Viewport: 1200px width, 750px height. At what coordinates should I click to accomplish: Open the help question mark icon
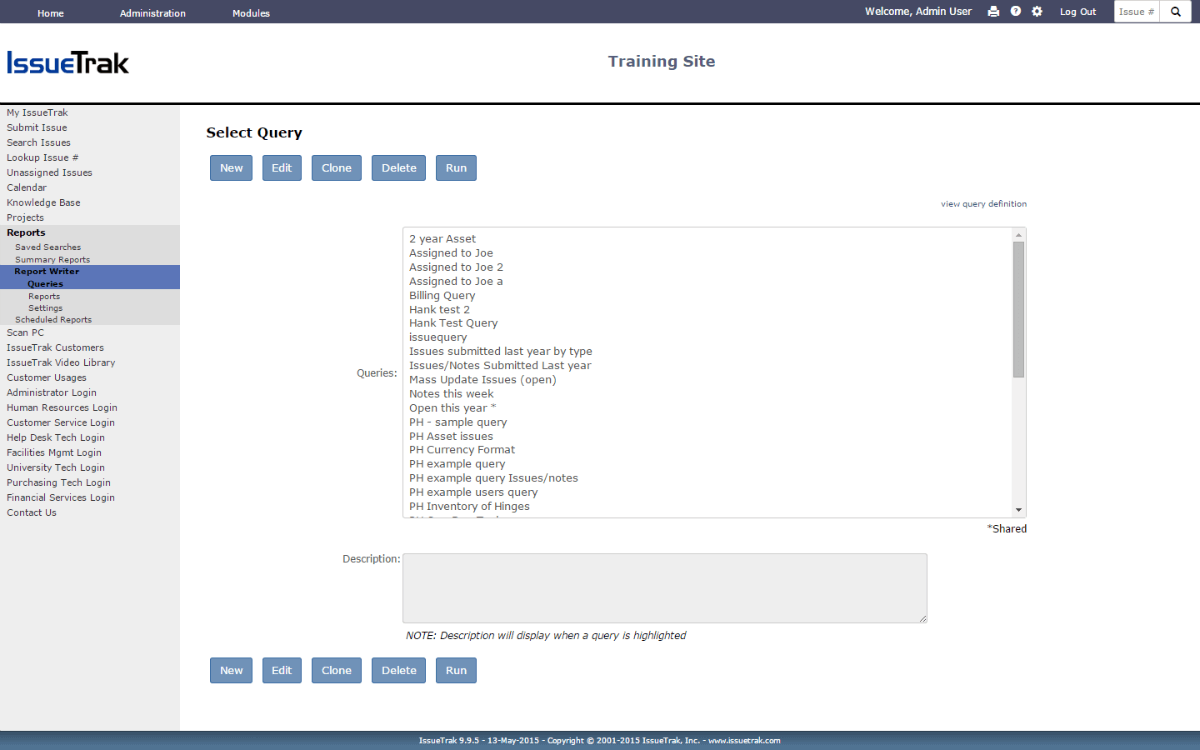(1015, 12)
